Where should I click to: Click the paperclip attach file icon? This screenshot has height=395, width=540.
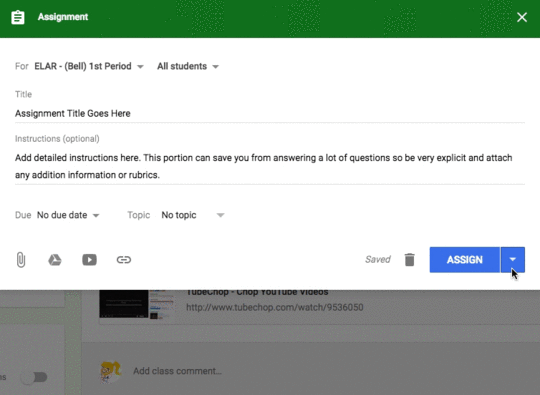pos(21,260)
